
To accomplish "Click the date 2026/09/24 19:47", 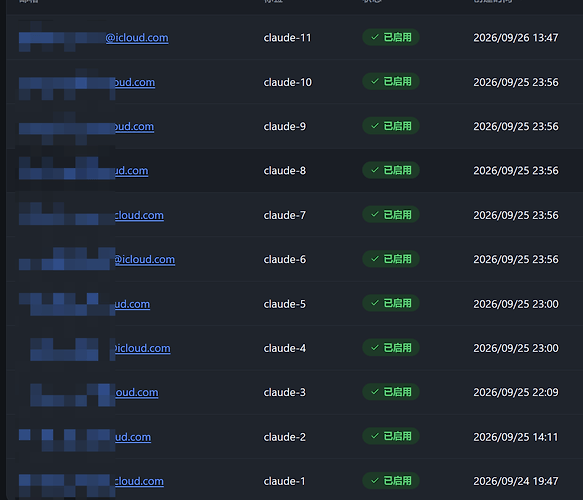I will click(516, 481).
